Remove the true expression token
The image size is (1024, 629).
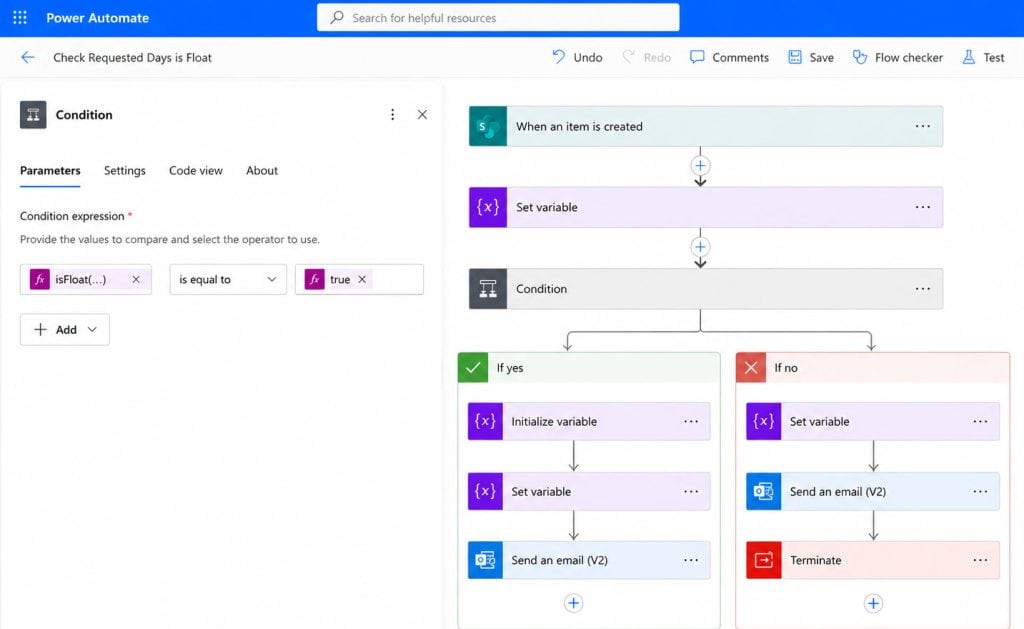click(362, 280)
